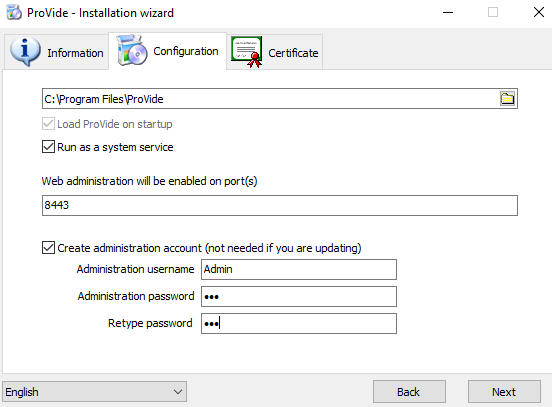
Task: Uncheck Run as a system service
Action: tap(48, 147)
